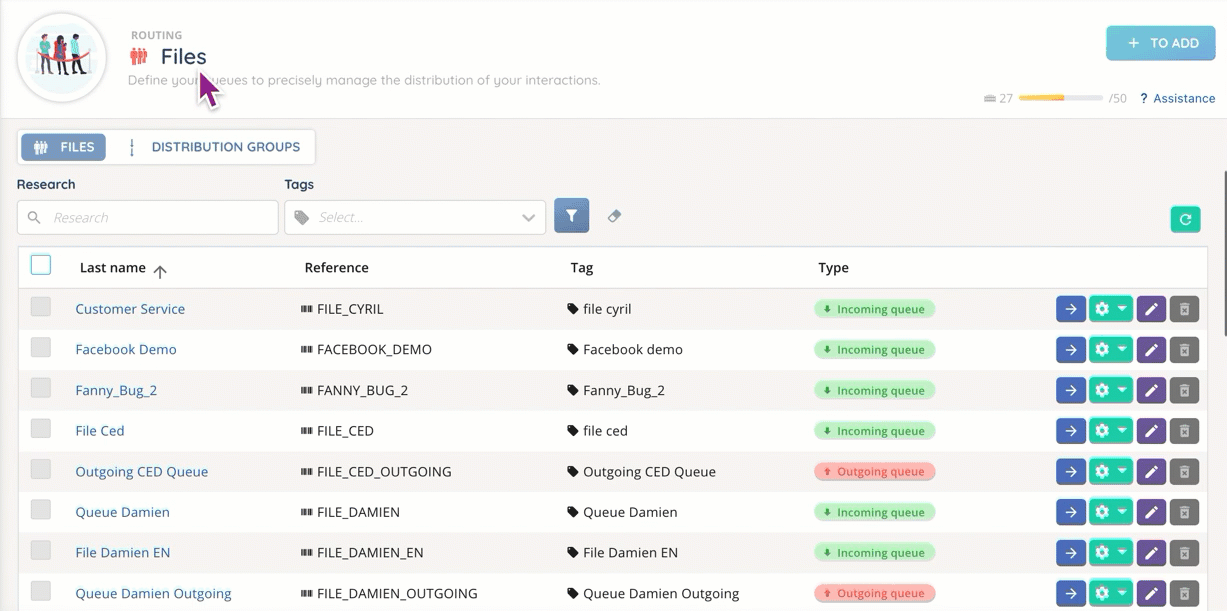1227x611 pixels.
Task: Click arrow icon for Queue Damien row
Action: point(1070,512)
